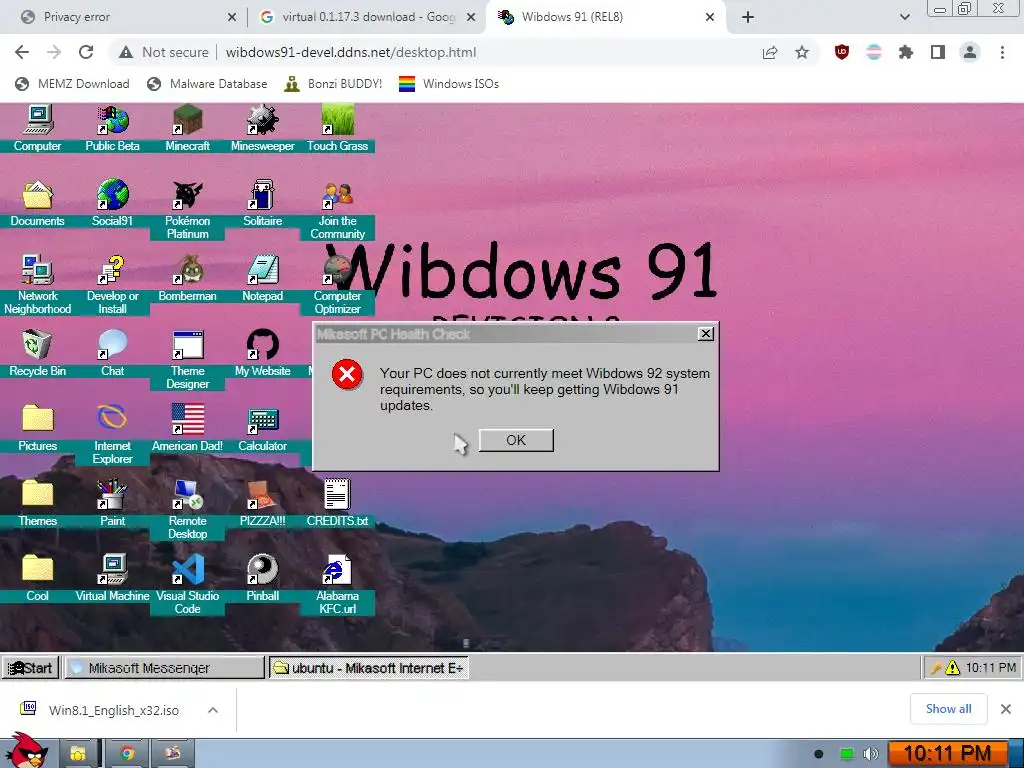1024x768 pixels.
Task: Go back to the previous page
Action: (x=22, y=52)
